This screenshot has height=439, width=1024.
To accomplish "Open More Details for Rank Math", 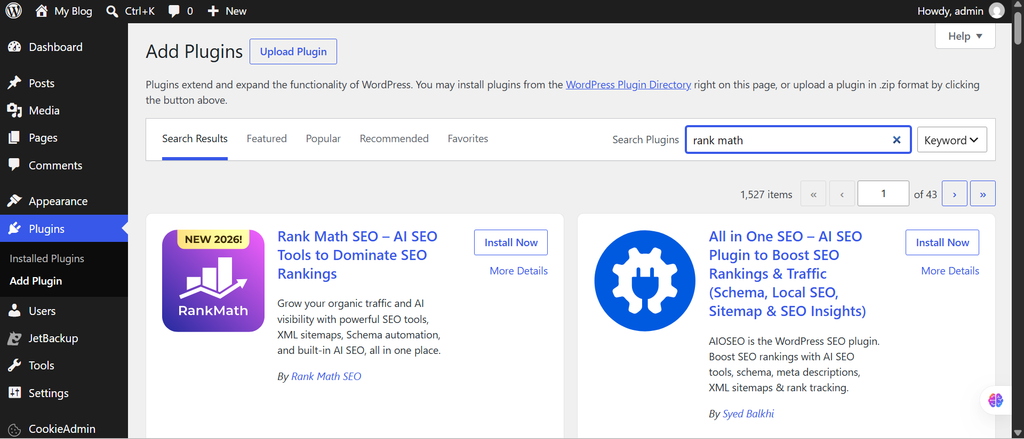I will click(519, 270).
